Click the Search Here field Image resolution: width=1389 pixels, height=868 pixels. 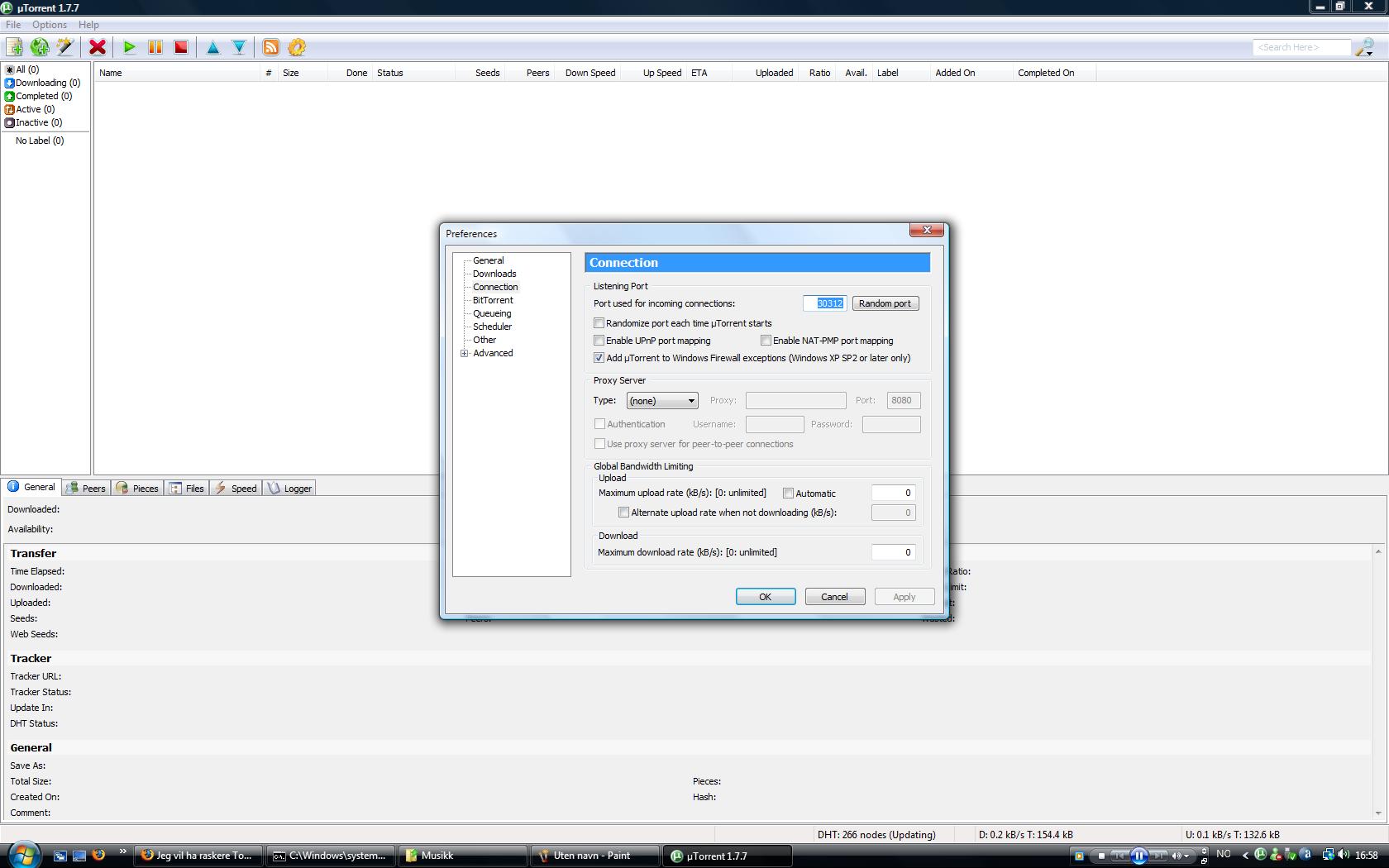pos(1301,47)
